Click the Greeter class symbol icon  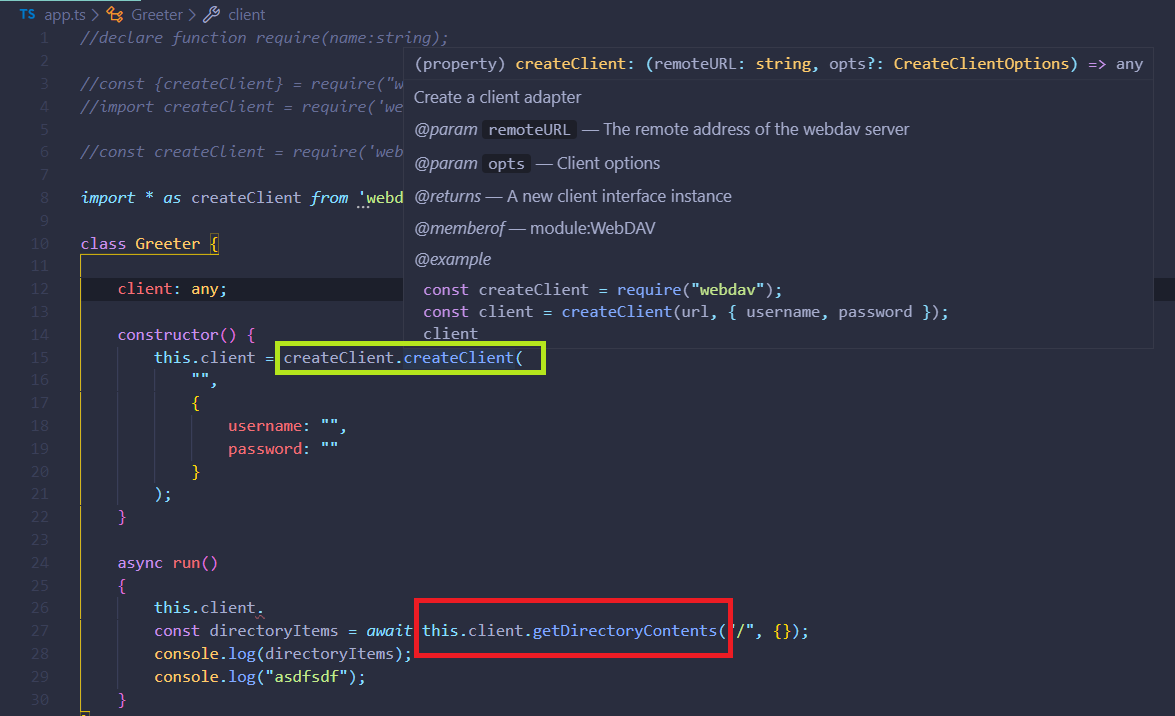click(115, 14)
